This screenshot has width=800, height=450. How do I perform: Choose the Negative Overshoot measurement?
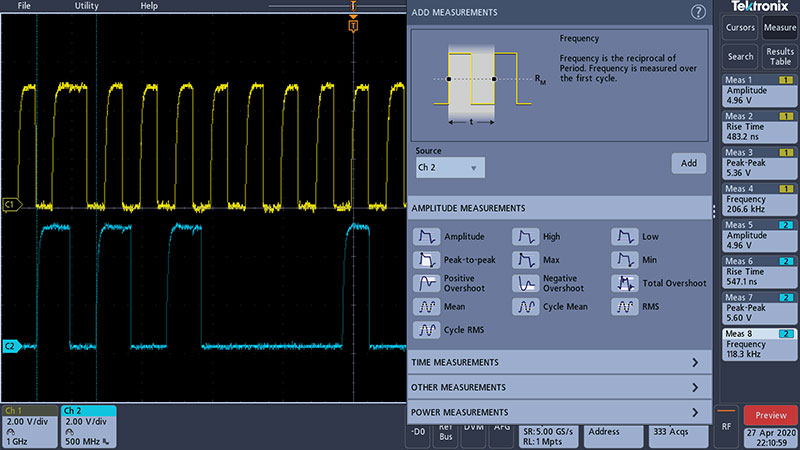(525, 283)
